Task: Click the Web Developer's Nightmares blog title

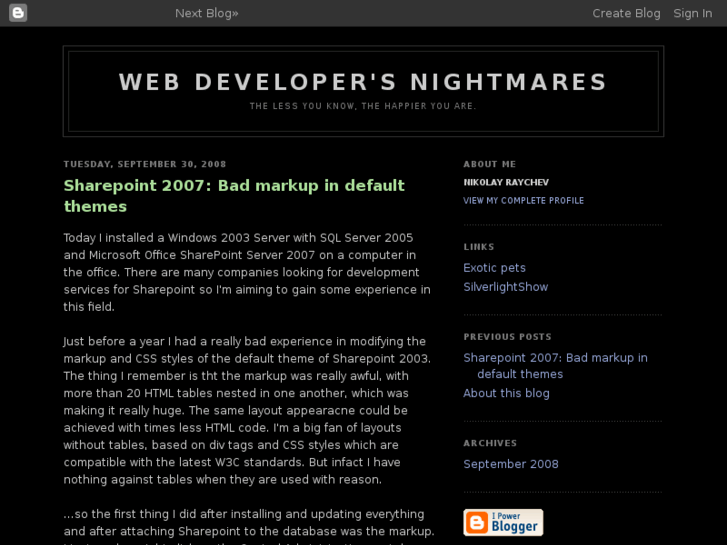Action: (363, 82)
